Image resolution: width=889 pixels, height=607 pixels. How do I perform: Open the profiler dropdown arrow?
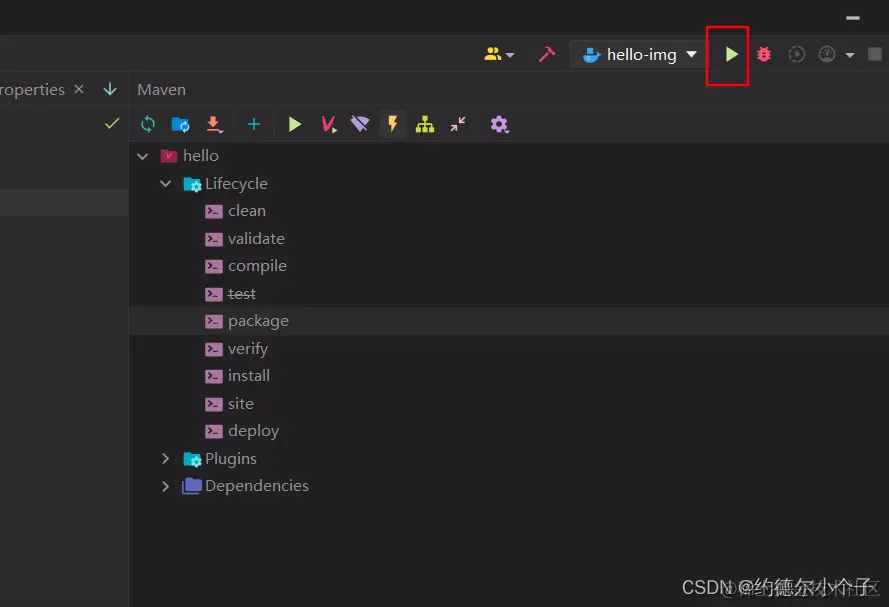click(850, 55)
